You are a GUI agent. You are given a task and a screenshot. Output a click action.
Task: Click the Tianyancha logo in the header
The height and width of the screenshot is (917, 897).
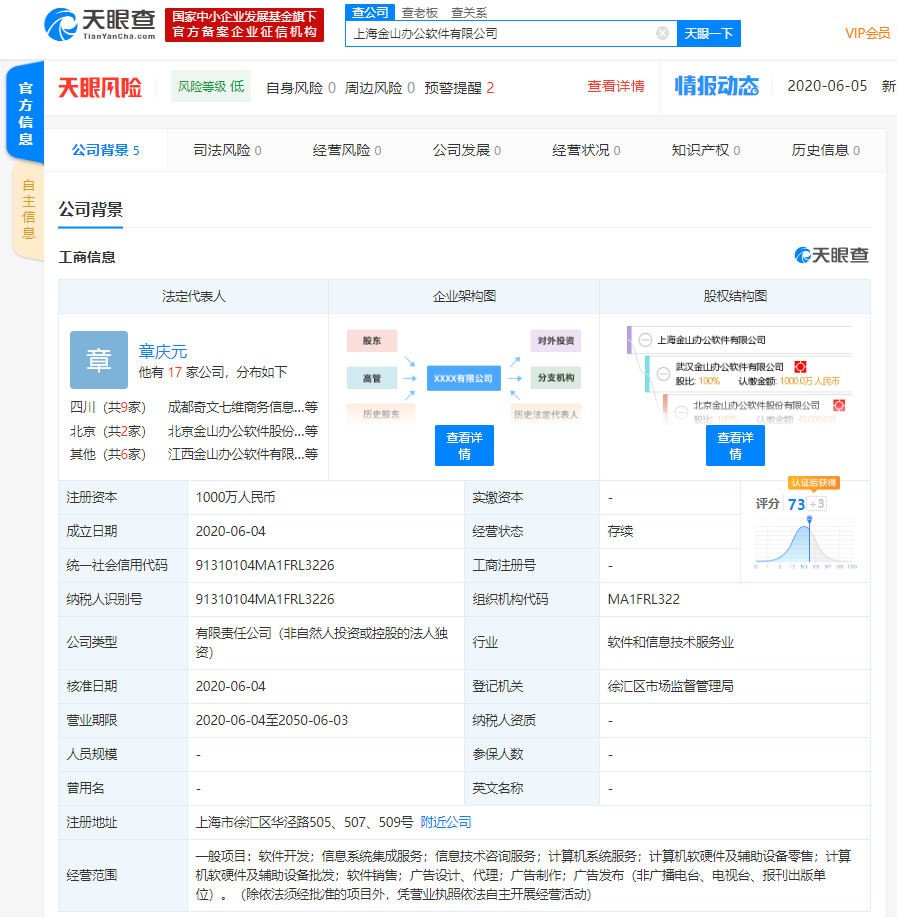(x=100, y=25)
